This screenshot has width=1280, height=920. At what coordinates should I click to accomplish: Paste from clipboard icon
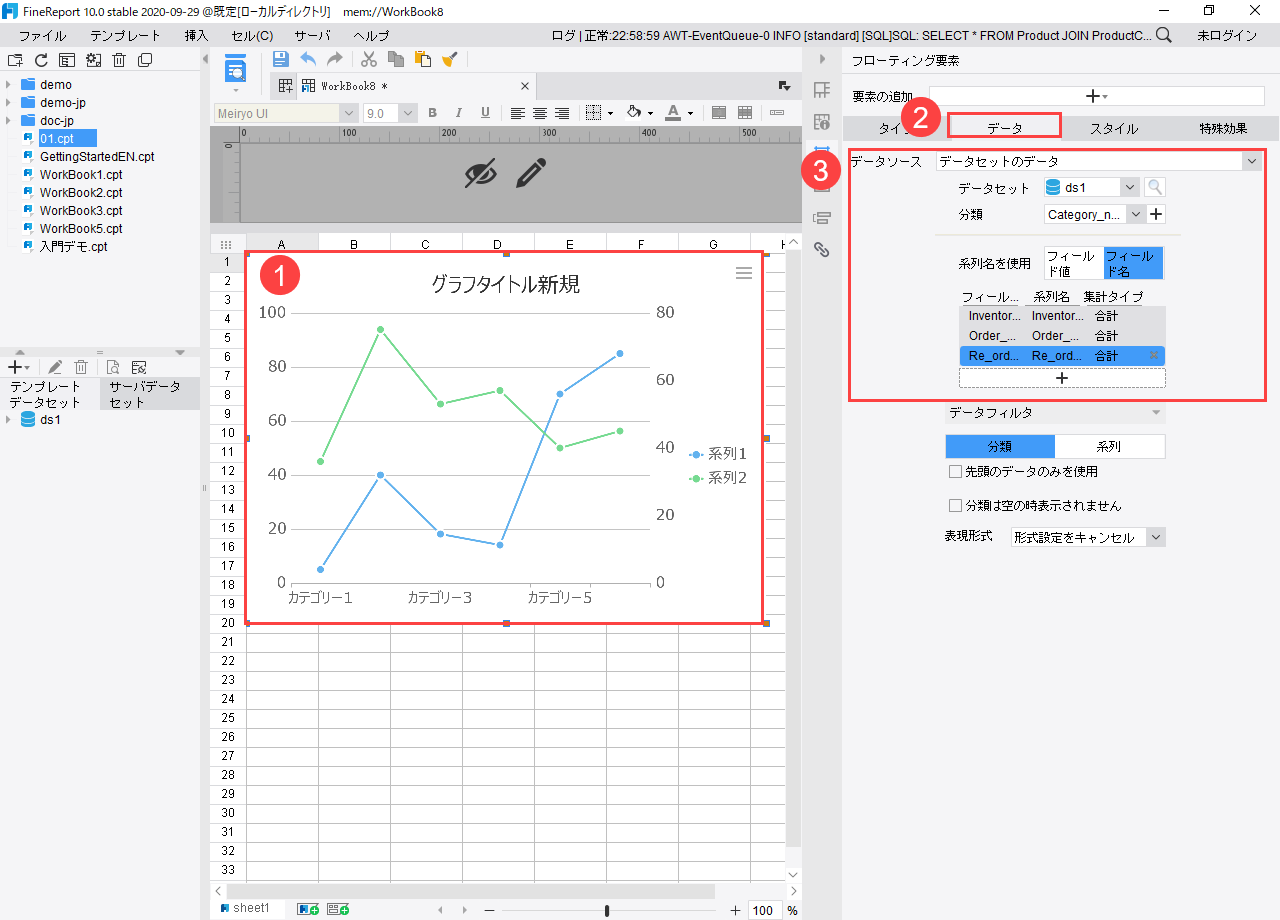pyautogui.click(x=422, y=59)
